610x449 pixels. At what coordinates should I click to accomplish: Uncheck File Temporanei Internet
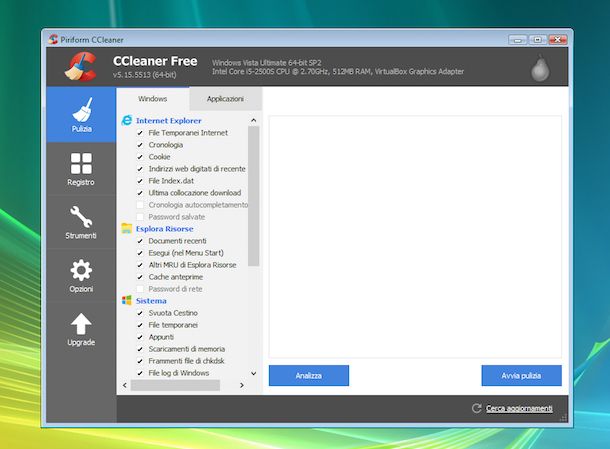click(140, 133)
